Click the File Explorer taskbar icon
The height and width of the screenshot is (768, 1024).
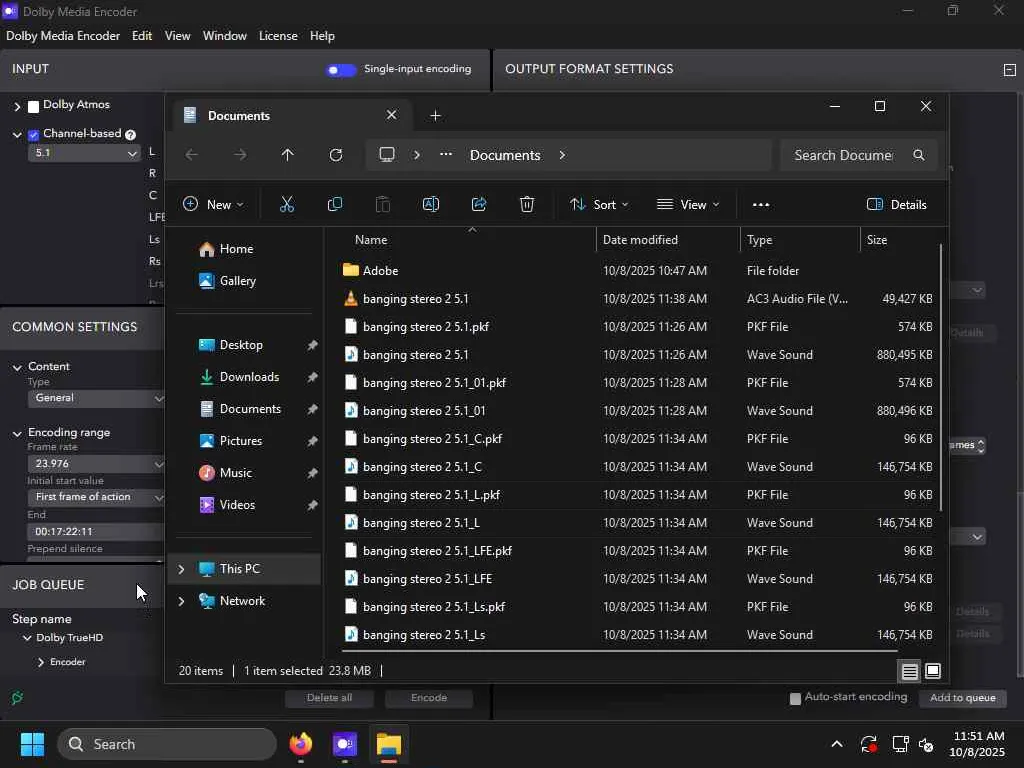pyautogui.click(x=389, y=744)
